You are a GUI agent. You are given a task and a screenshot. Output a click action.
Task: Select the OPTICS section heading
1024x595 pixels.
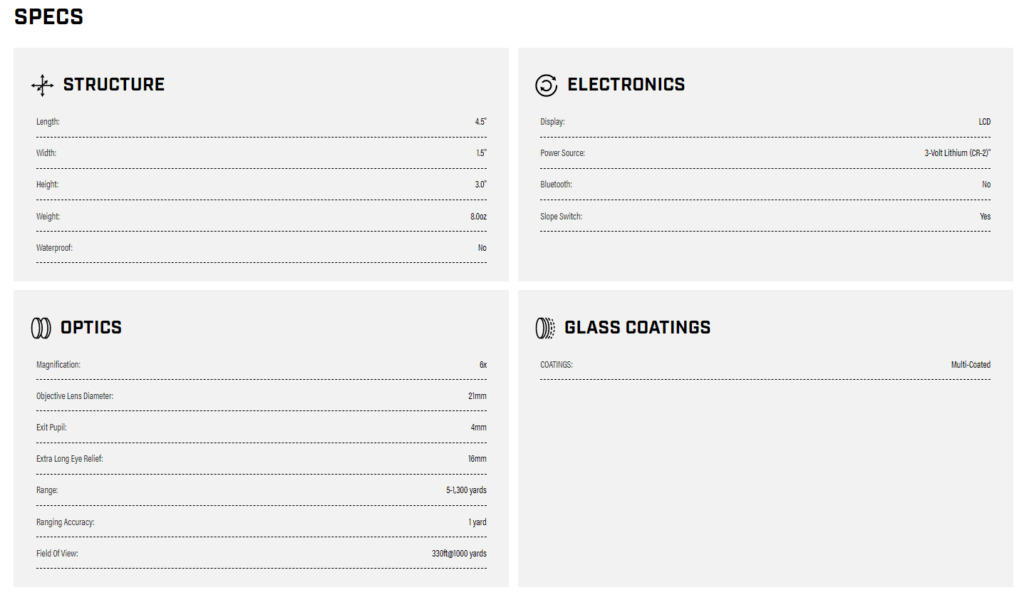[91, 327]
